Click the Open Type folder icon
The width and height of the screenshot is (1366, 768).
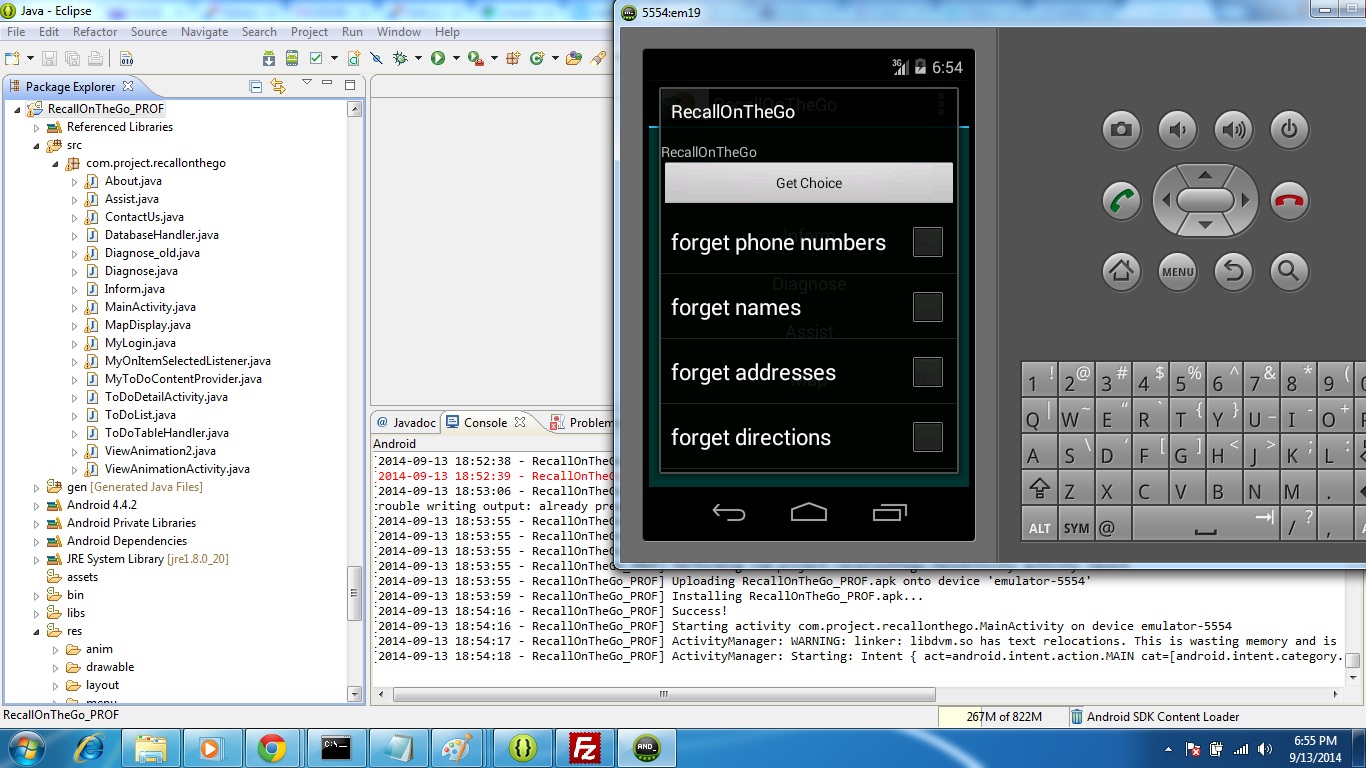574,58
